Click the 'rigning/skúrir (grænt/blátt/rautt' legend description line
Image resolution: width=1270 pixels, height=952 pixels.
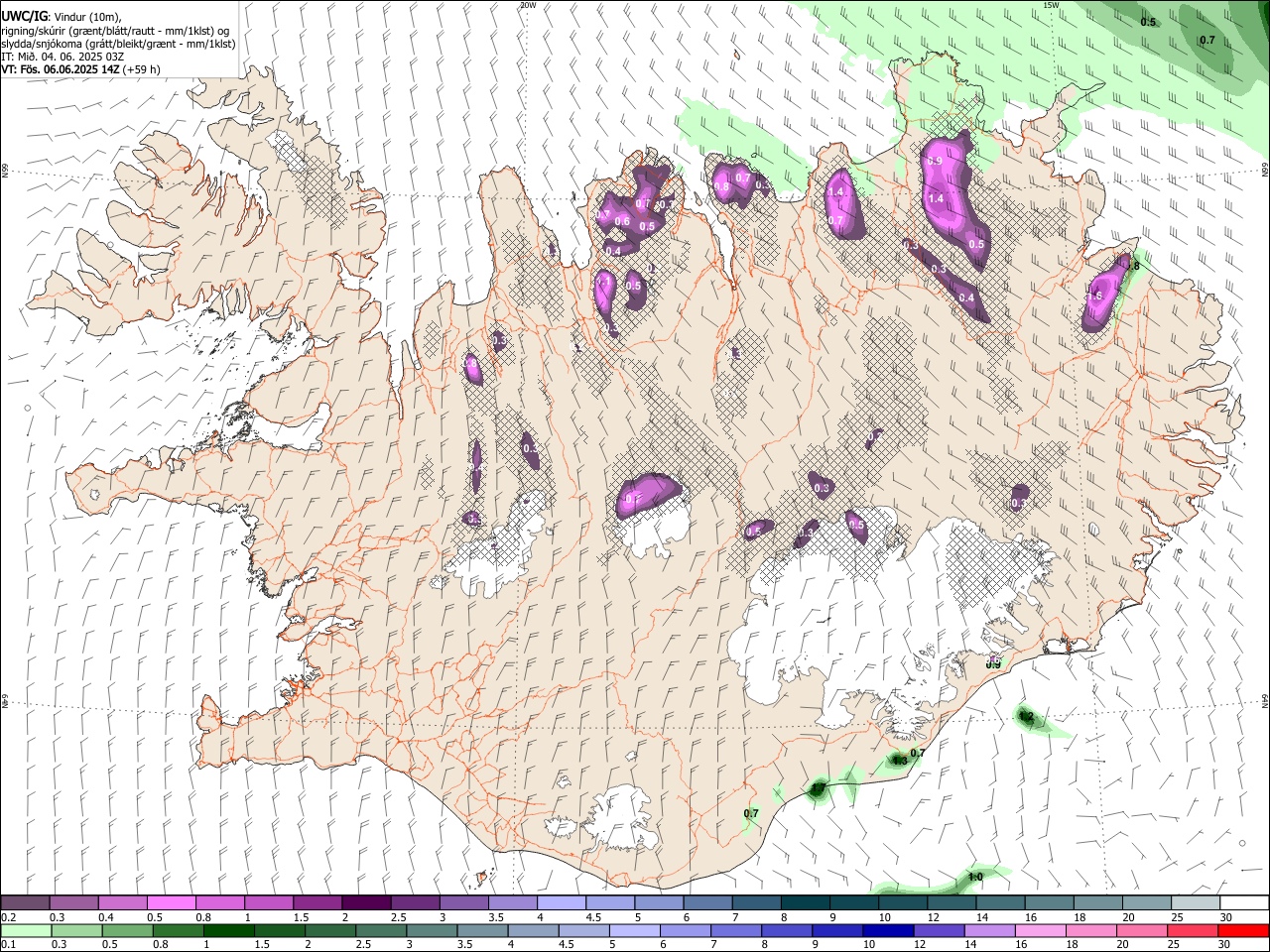114,31
